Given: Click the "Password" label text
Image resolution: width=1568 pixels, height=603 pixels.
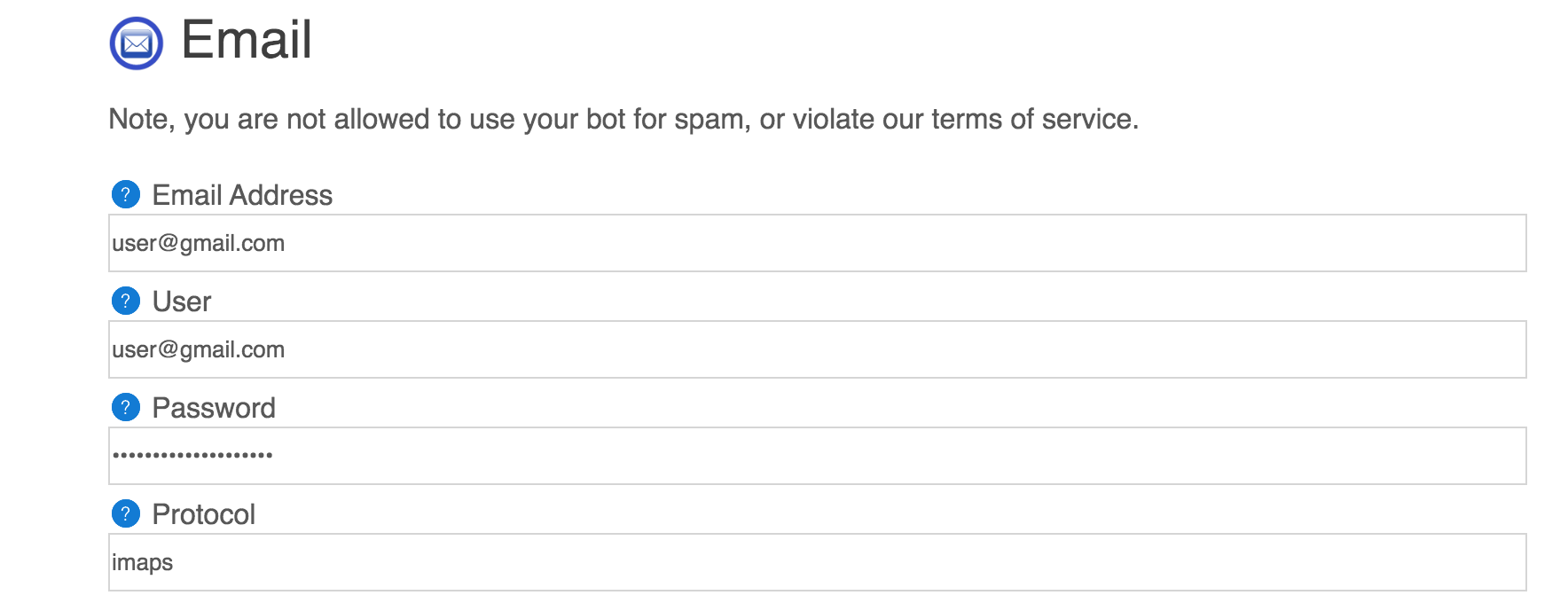Looking at the screenshot, I should click(214, 408).
